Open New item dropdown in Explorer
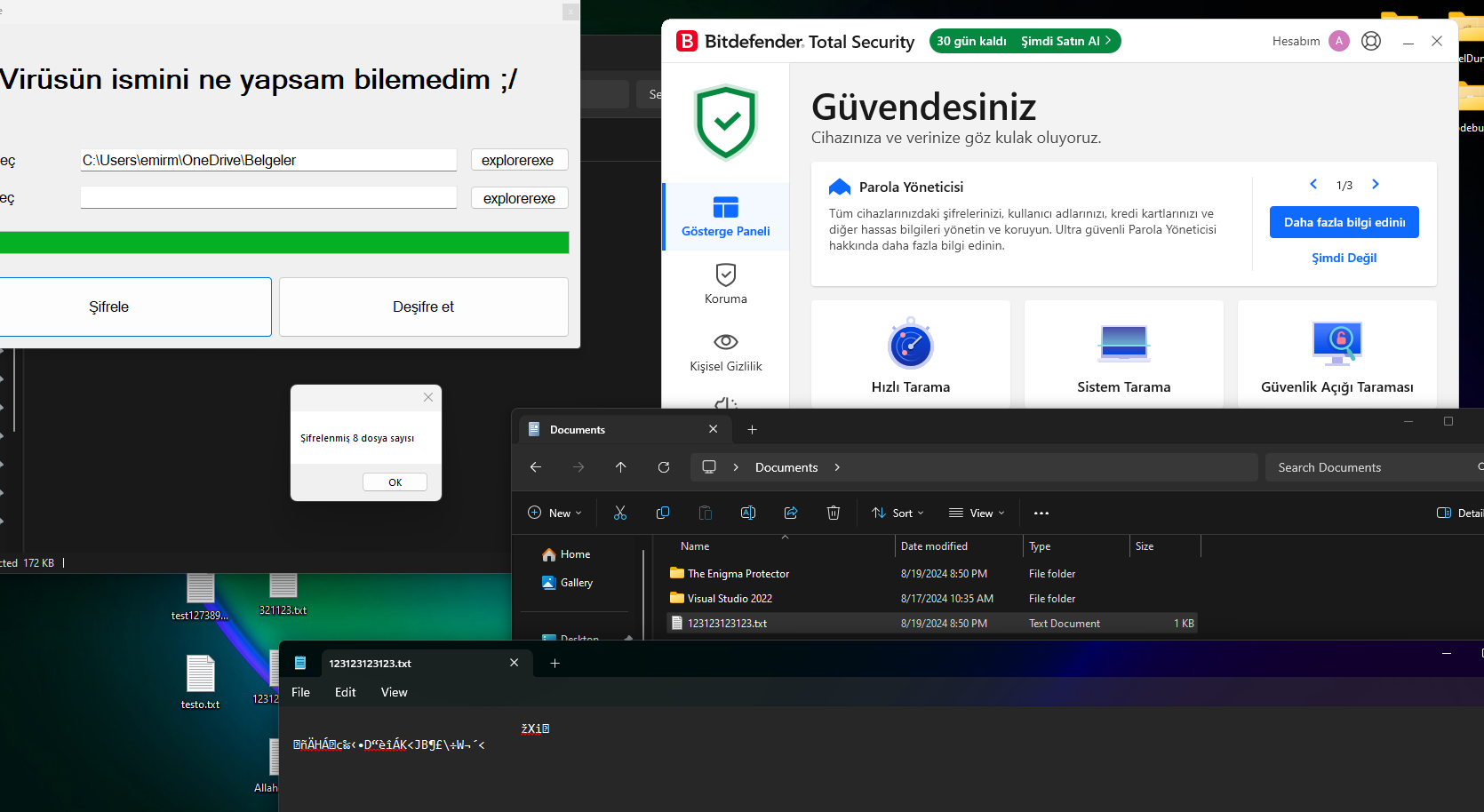1484x812 pixels. click(555, 513)
